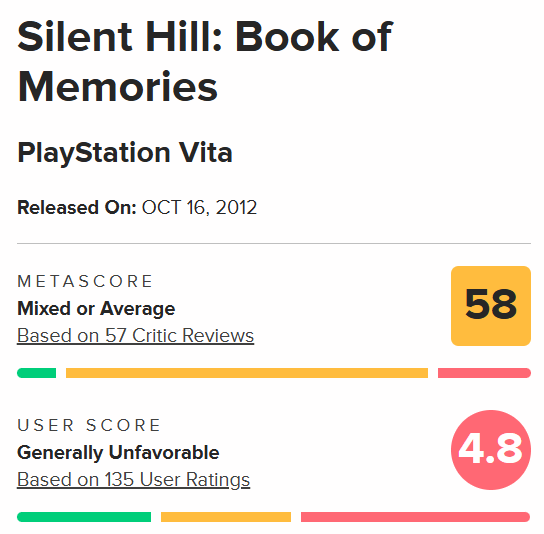Viewport: 544px width, 534px height.
Task: Select the yellow mixed critic reviews bar
Action: click(x=247, y=373)
